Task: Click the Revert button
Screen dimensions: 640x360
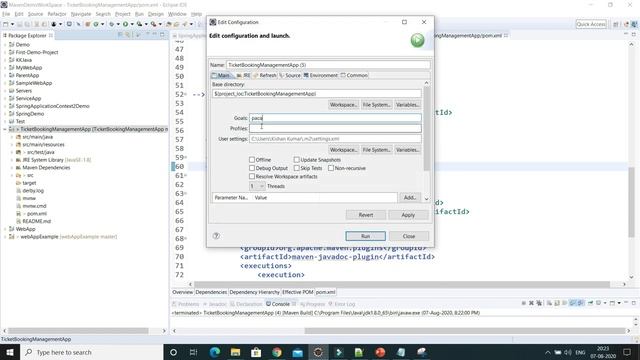Action: [x=366, y=215]
